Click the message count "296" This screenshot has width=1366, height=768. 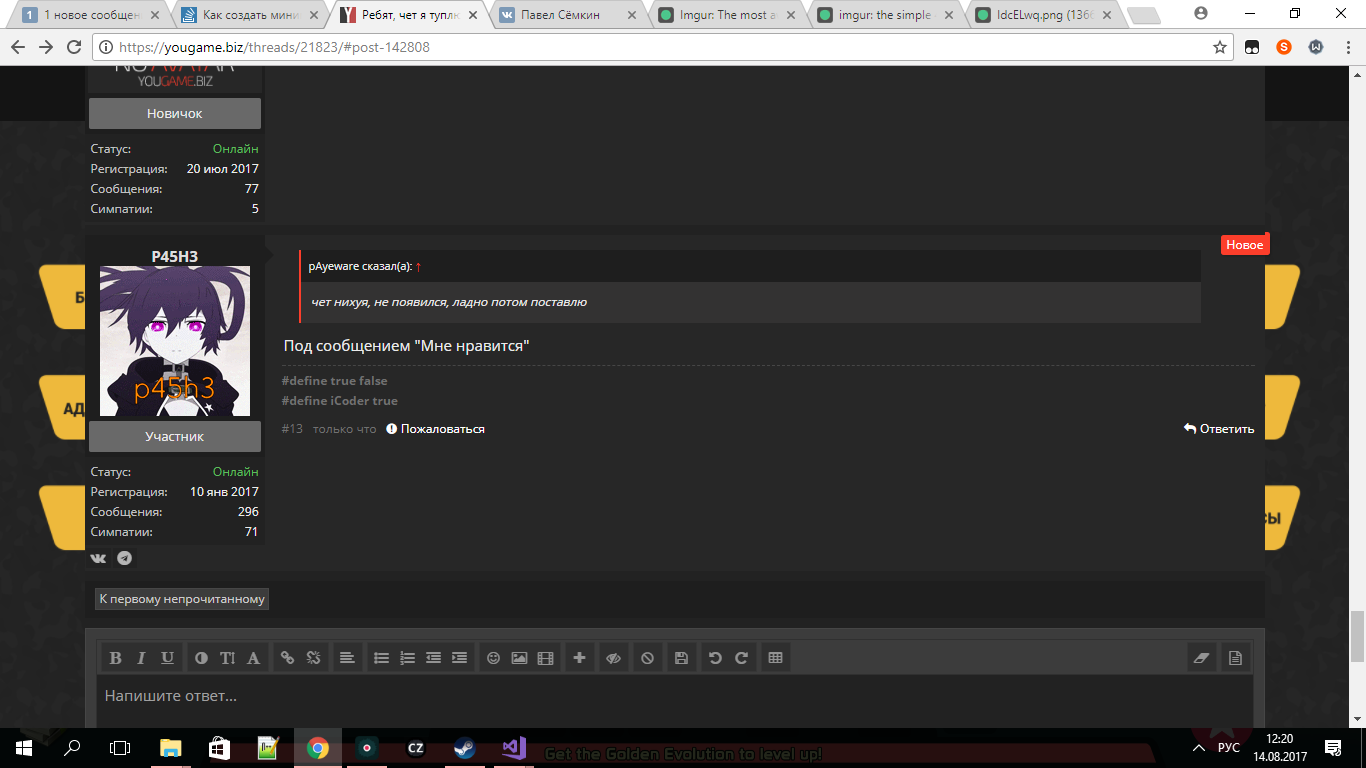(x=248, y=512)
